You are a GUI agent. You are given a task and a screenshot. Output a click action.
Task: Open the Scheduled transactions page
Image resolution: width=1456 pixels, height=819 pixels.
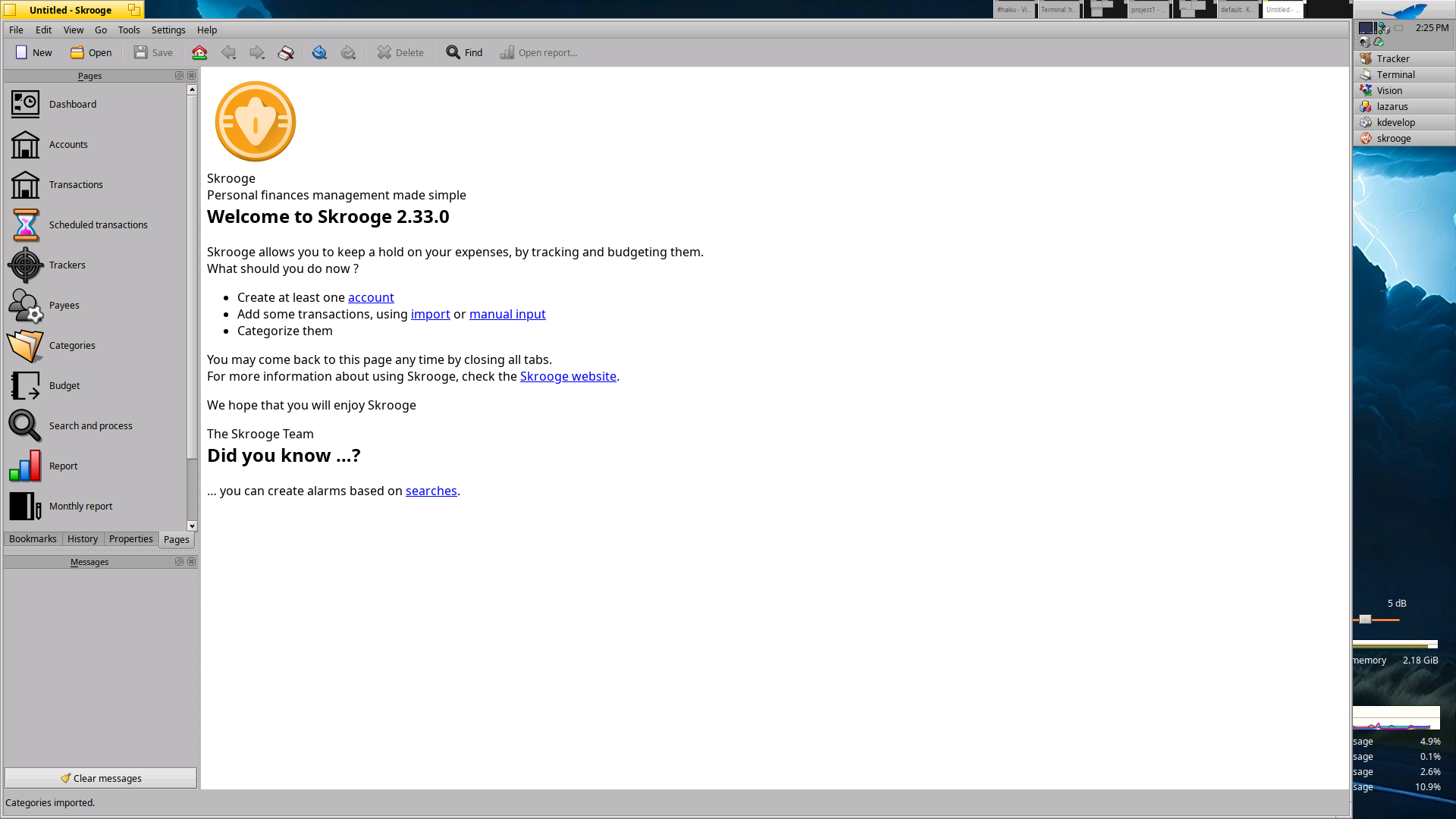[x=95, y=224]
